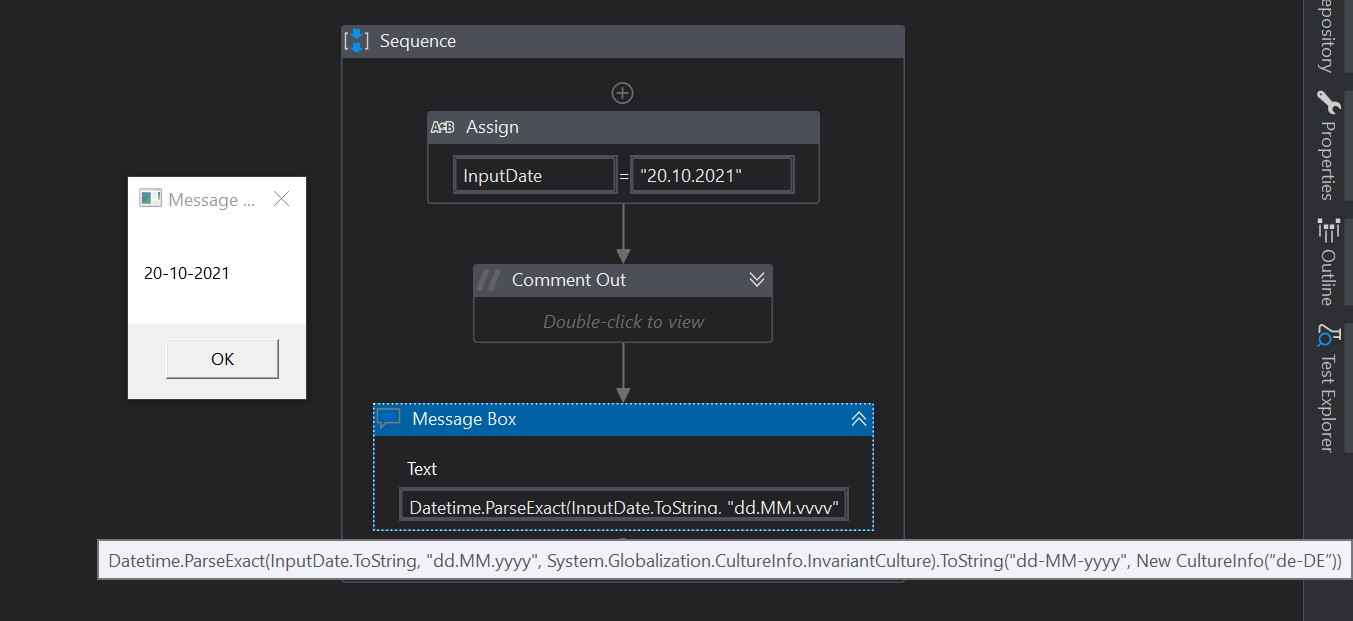Click the Sequence activity icon
1353x621 pixels.
tap(356, 41)
